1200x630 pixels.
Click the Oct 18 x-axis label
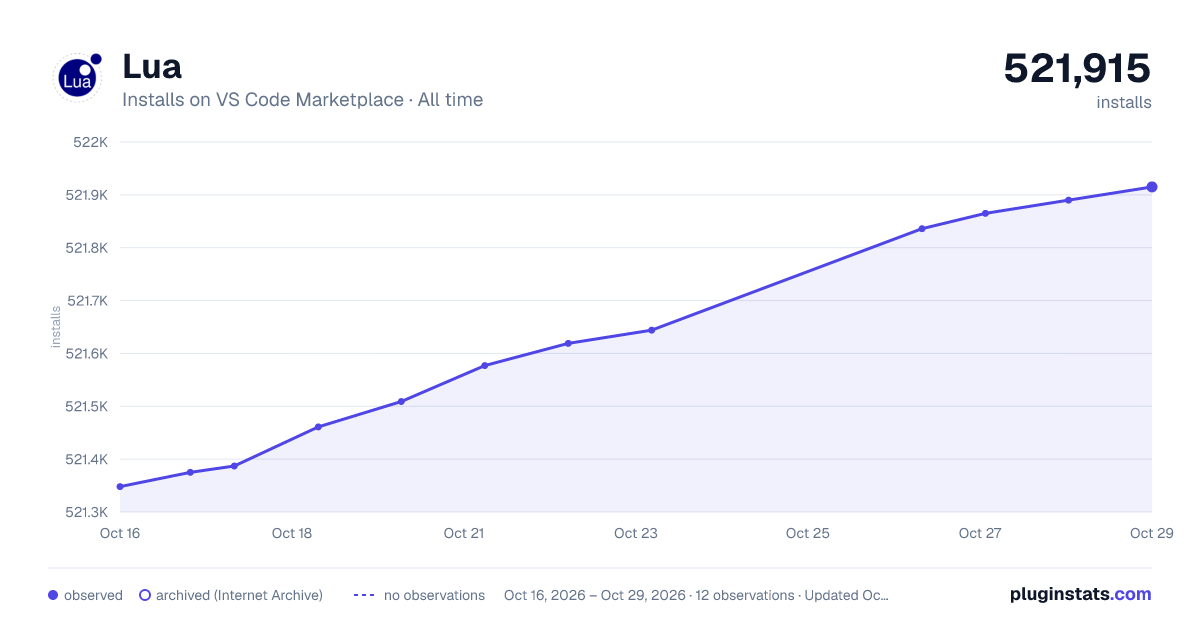point(292,533)
